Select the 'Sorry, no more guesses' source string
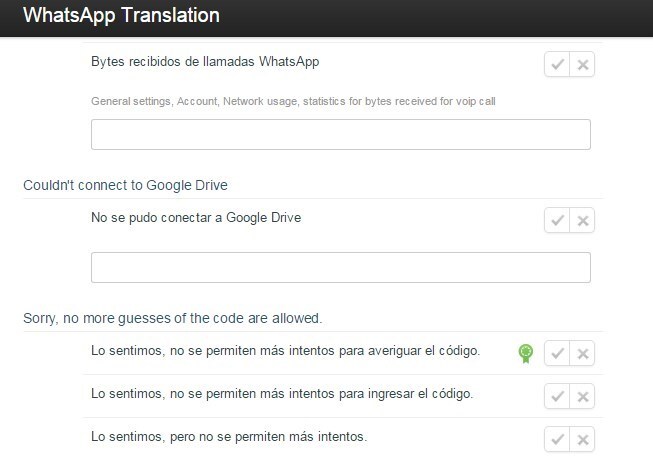This screenshot has width=653, height=460. click(172, 318)
